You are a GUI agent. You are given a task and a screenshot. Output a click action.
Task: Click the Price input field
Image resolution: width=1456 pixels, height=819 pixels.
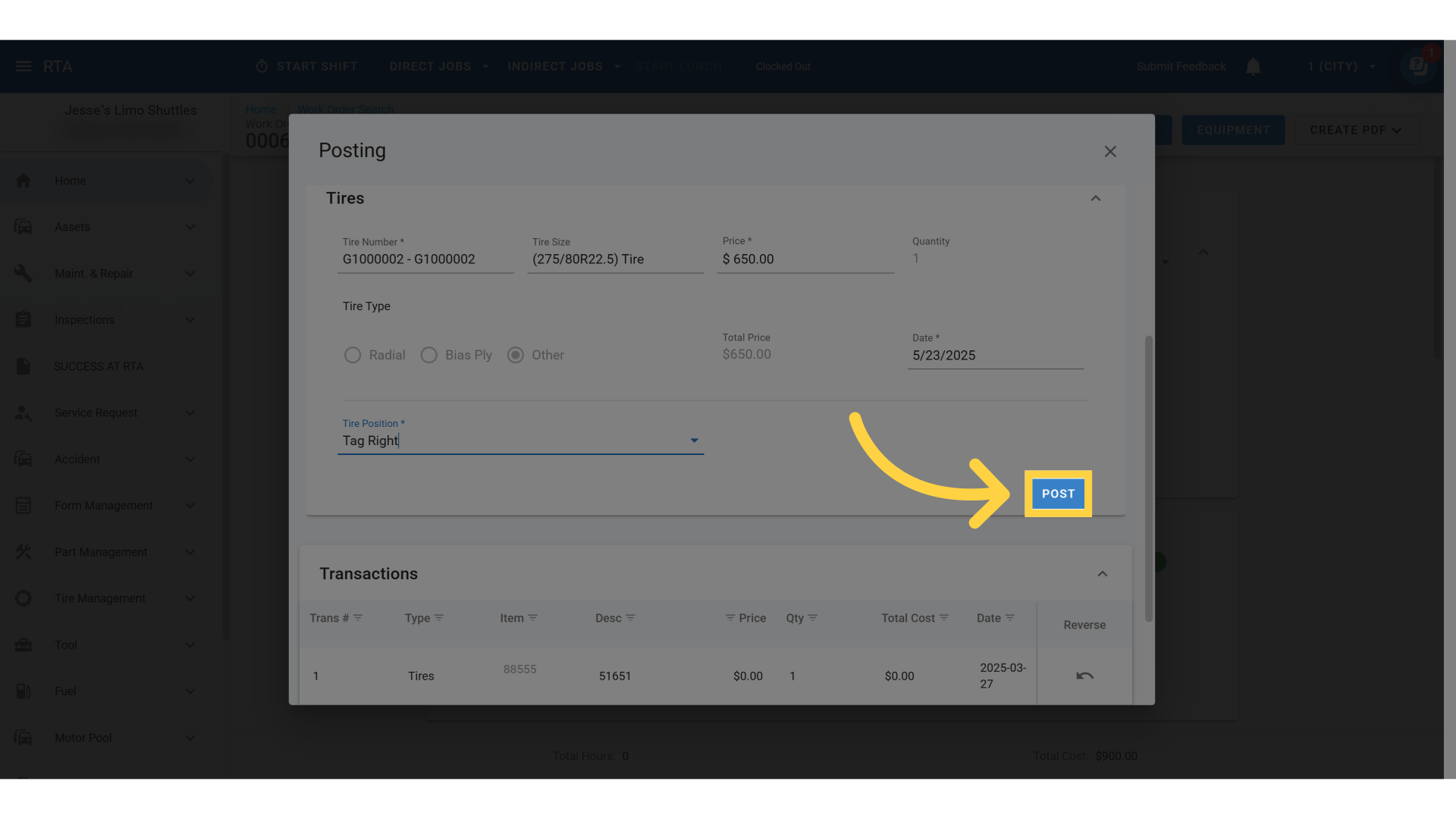tap(805, 259)
